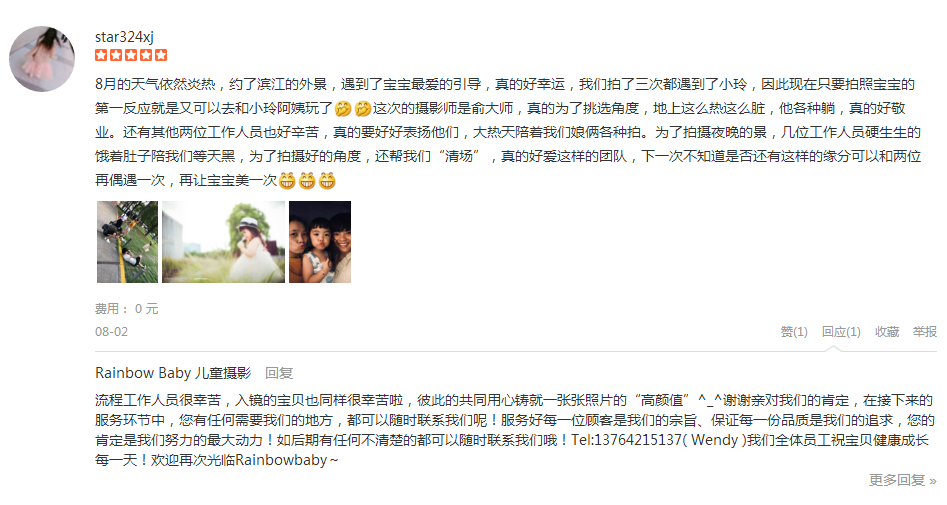This screenshot has height=505, width=947.
Task: Click the first orange rating star
Action: (101, 56)
